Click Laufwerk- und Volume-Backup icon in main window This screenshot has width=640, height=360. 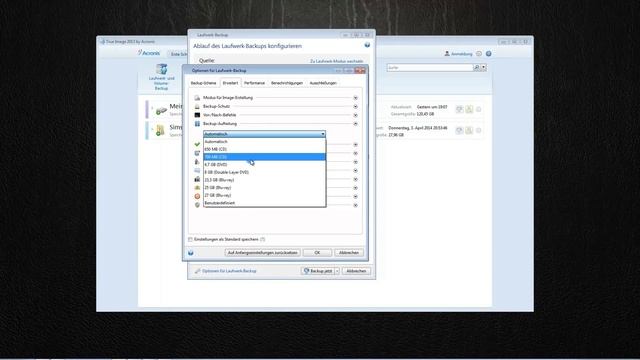pyautogui.click(x=161, y=77)
